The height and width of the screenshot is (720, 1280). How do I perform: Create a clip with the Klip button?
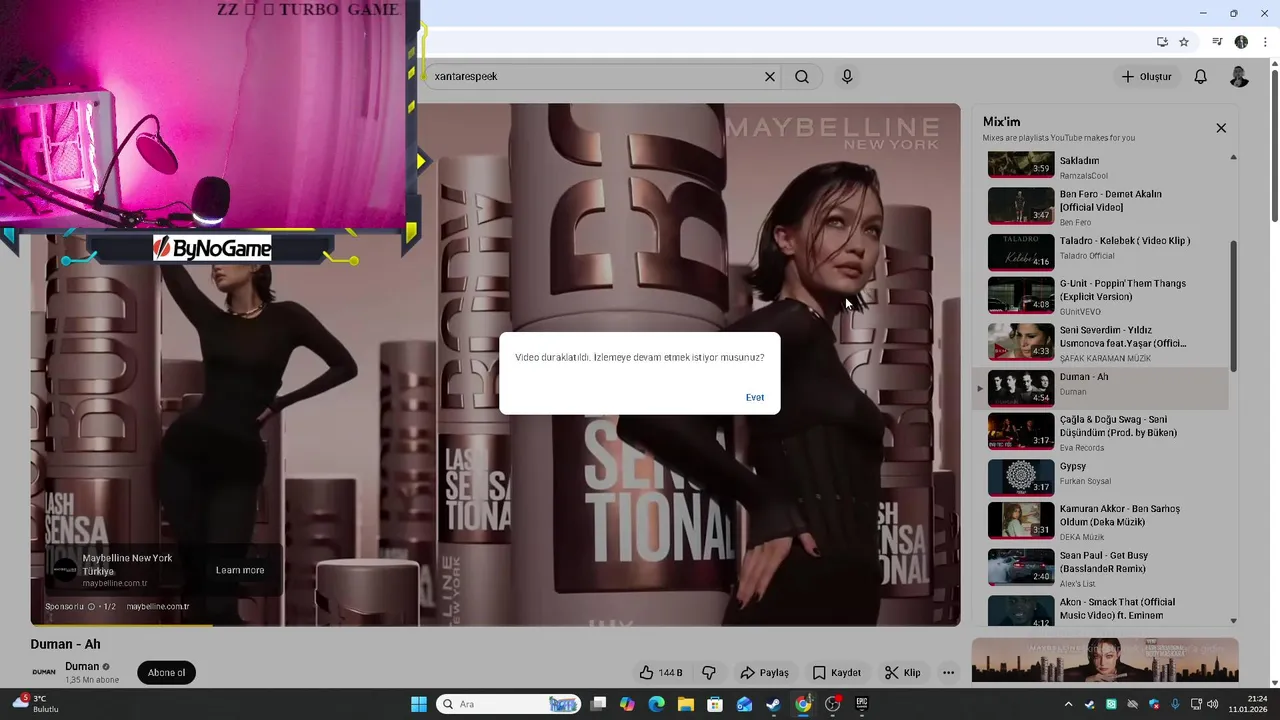point(903,673)
